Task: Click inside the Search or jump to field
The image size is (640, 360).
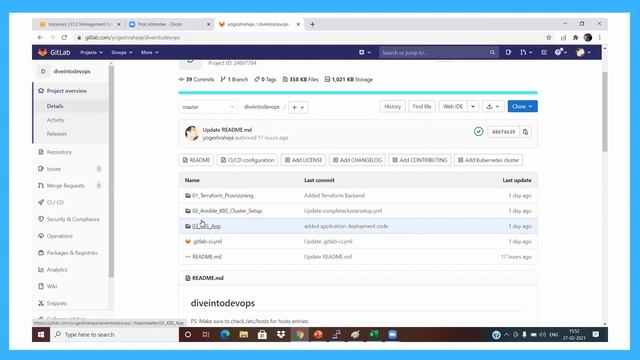Action: coord(433,52)
